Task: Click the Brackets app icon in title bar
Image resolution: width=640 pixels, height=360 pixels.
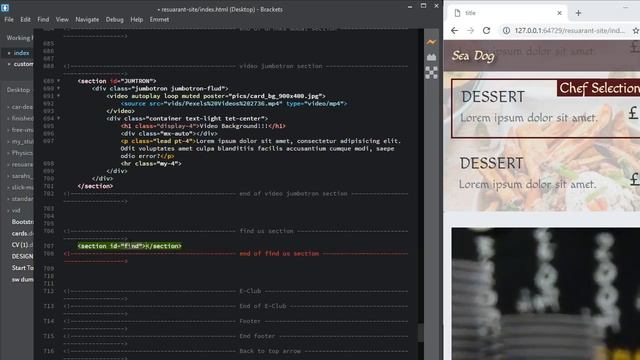Action: click(5, 8)
